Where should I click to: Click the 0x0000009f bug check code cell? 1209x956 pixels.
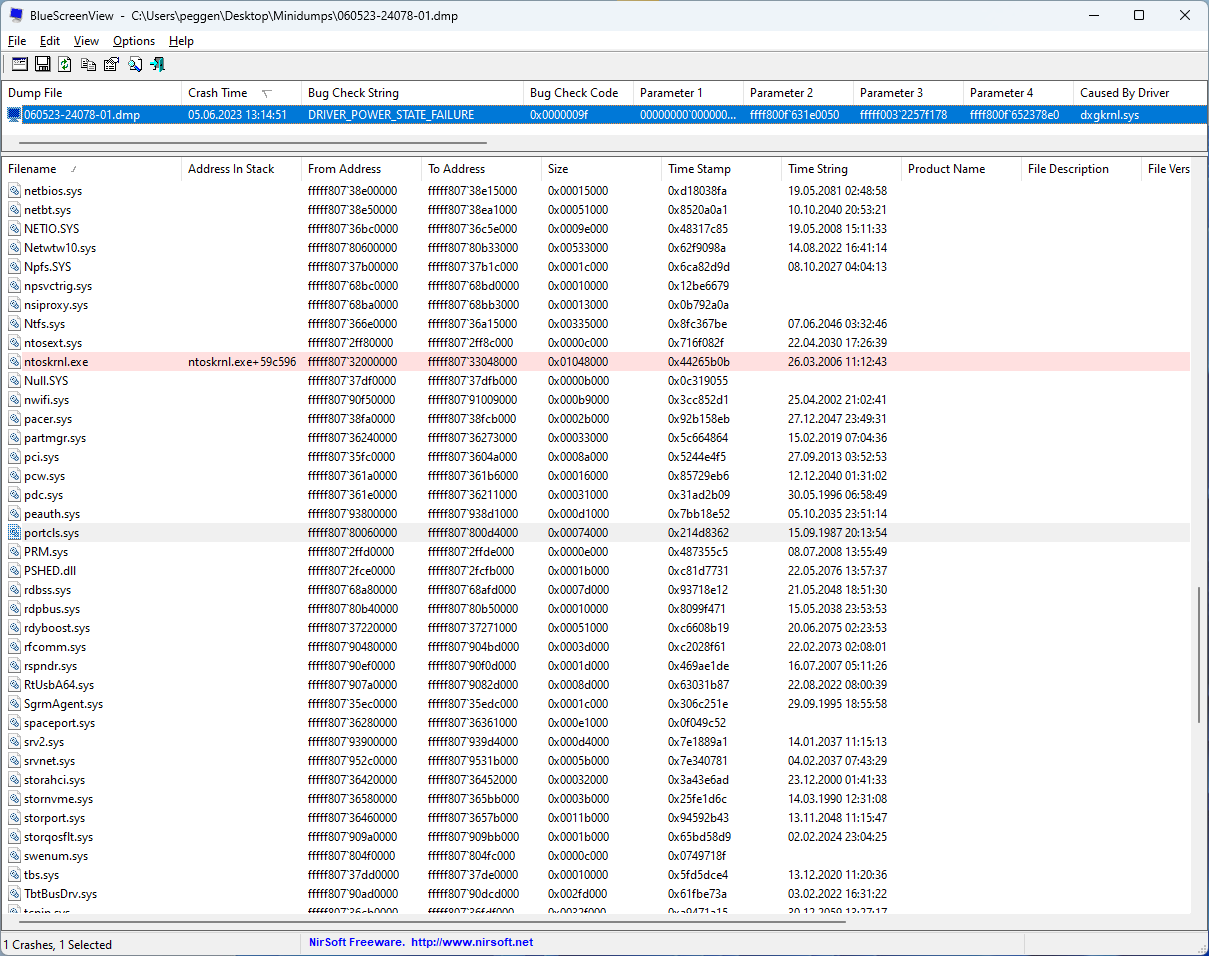(x=559, y=115)
